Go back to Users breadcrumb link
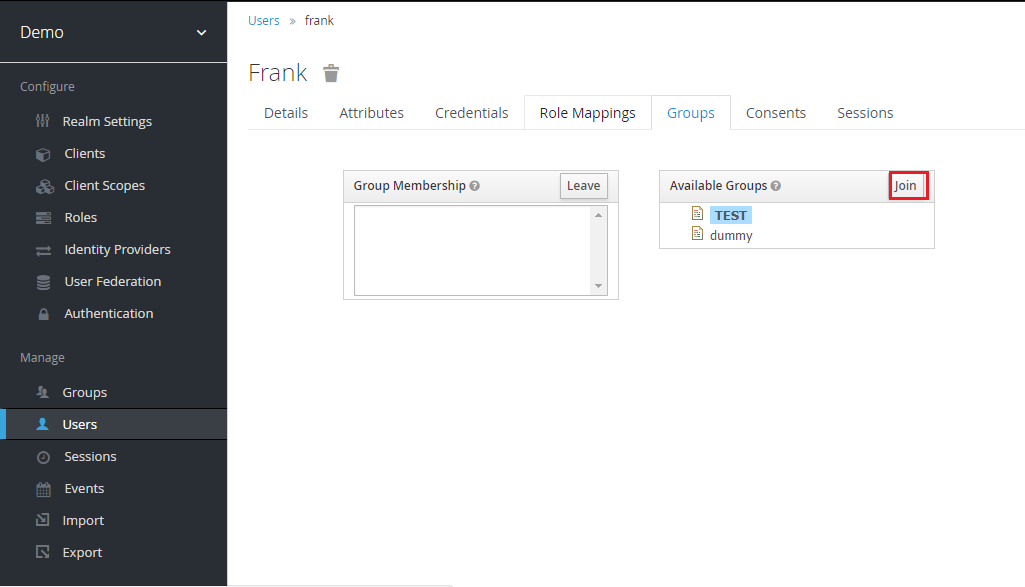1025x587 pixels. point(263,21)
